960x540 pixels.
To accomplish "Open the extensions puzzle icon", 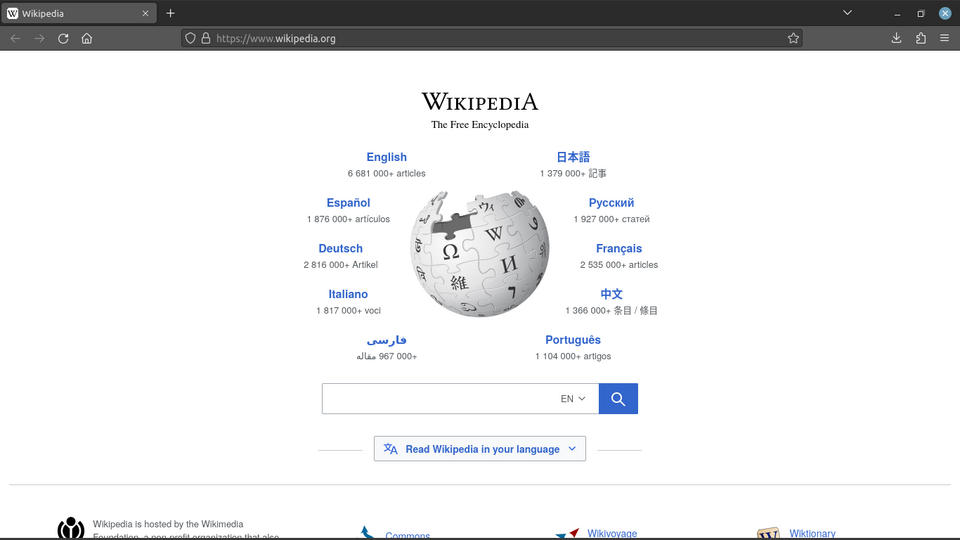I will (x=921, y=38).
